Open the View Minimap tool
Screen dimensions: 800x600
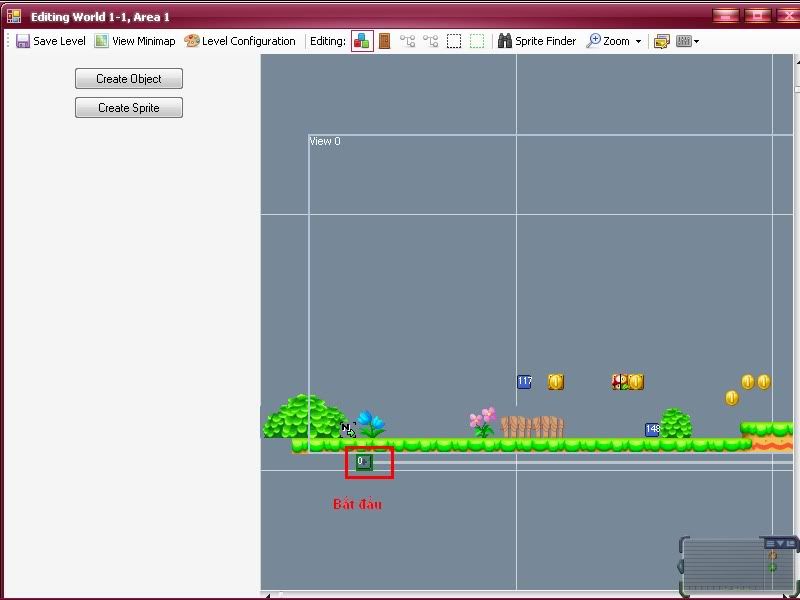click(135, 41)
